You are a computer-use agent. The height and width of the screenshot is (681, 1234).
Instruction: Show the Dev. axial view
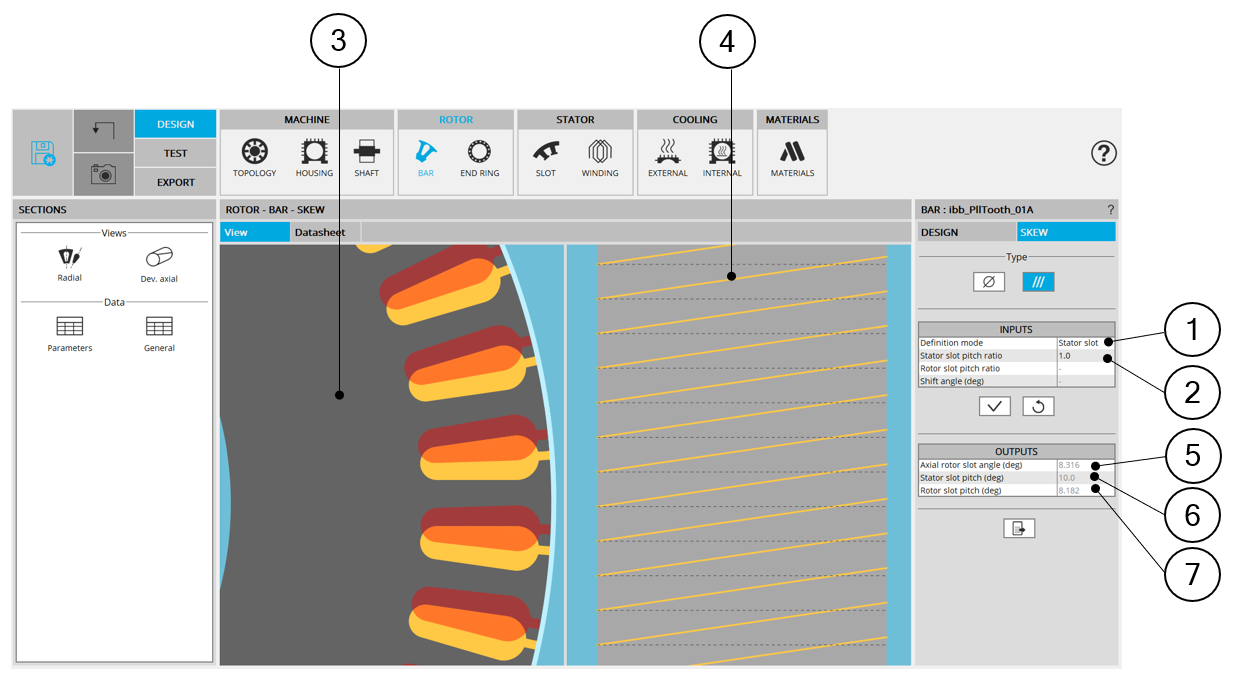(159, 264)
